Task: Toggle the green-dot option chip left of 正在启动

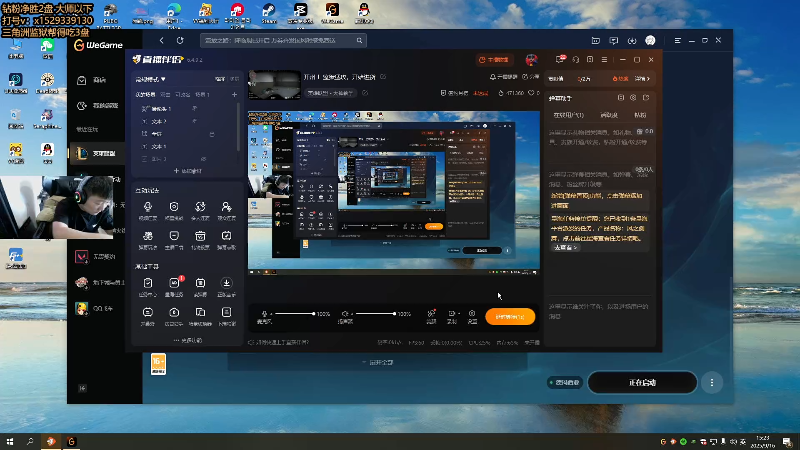Action: point(564,382)
